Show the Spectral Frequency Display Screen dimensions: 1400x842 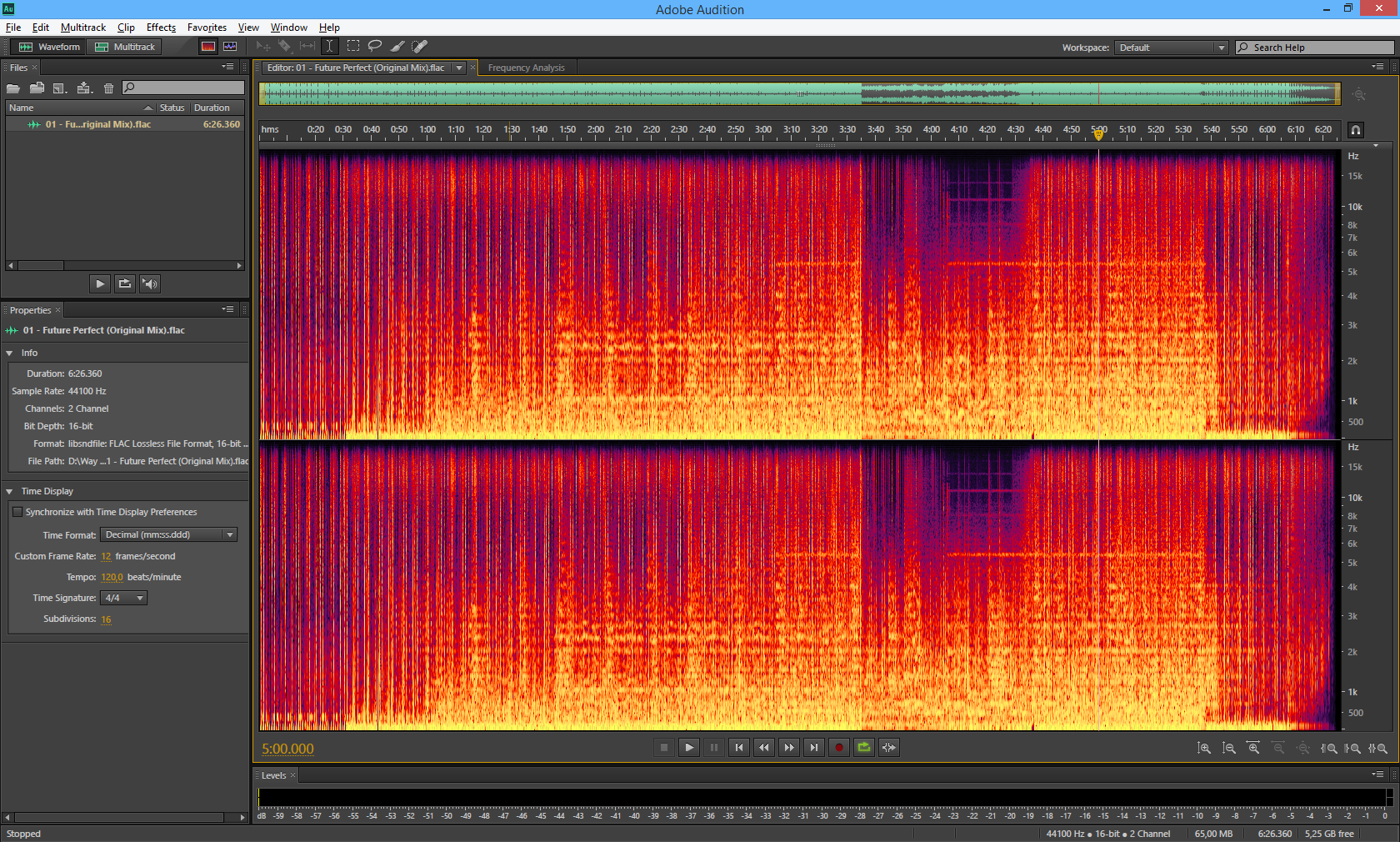(x=208, y=47)
